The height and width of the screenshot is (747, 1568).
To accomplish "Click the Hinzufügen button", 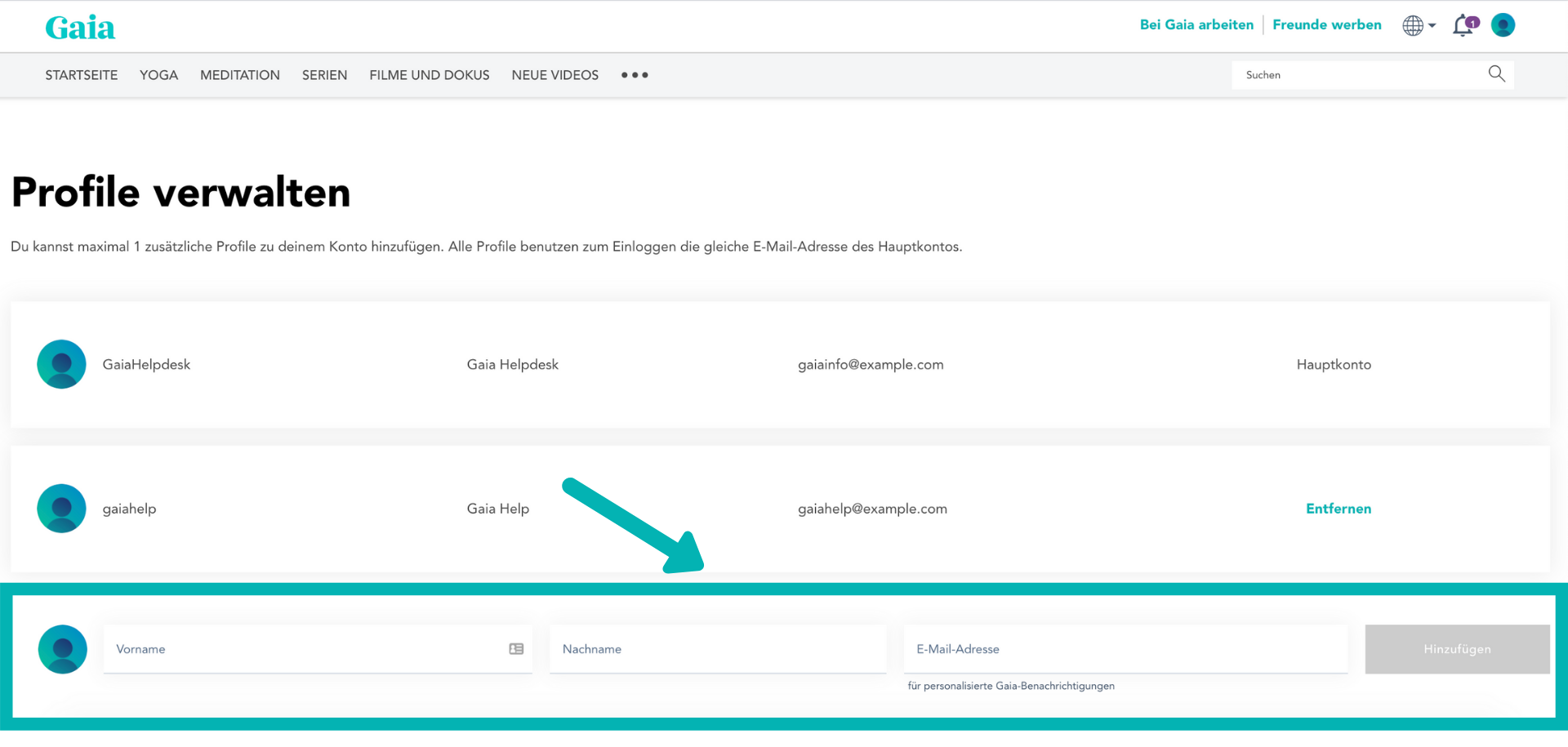I will (x=1457, y=649).
